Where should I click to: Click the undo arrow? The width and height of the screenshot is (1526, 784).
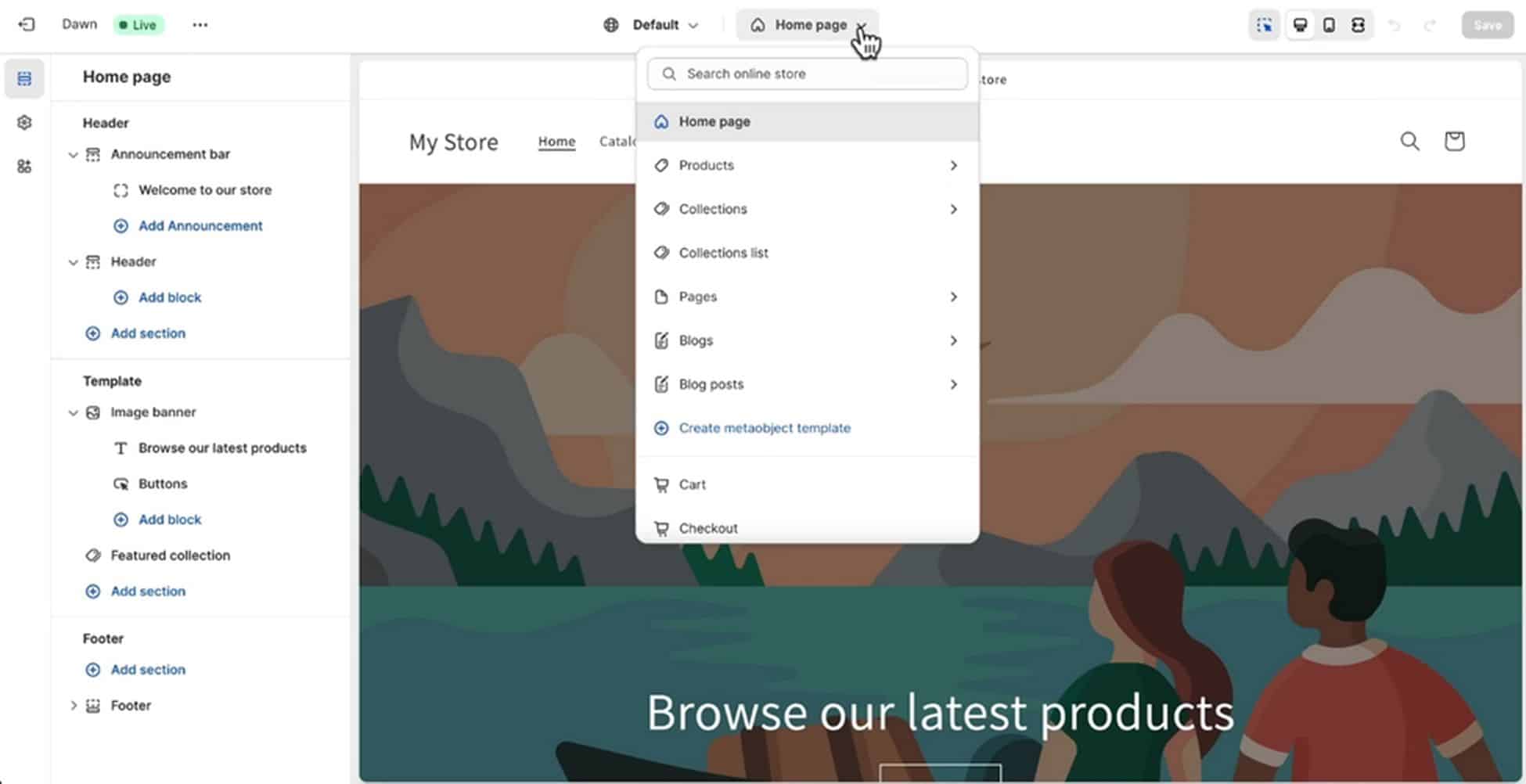[x=1395, y=24]
